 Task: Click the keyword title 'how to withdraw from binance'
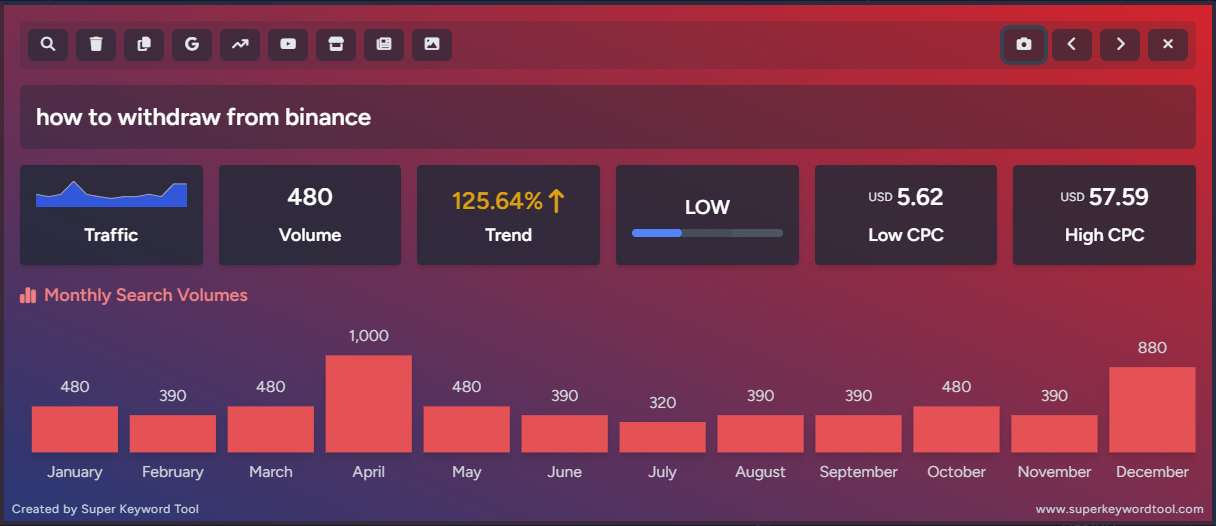[204, 117]
